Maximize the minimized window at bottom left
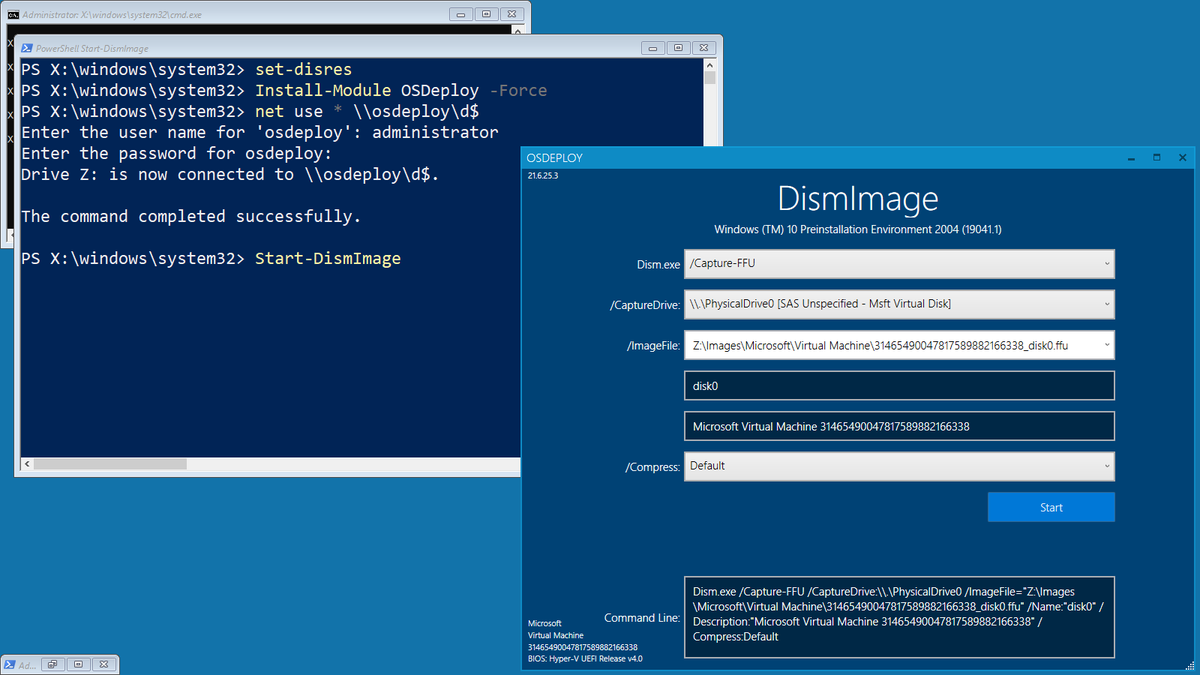Viewport: 1200px width, 675px height. coord(77,664)
